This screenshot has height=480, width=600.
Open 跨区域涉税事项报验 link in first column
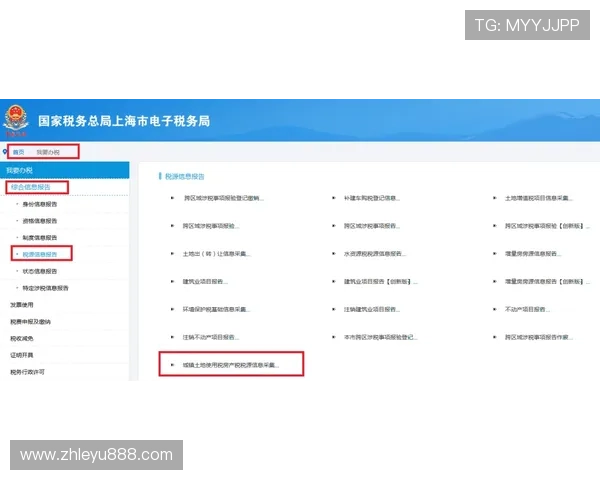(211, 226)
